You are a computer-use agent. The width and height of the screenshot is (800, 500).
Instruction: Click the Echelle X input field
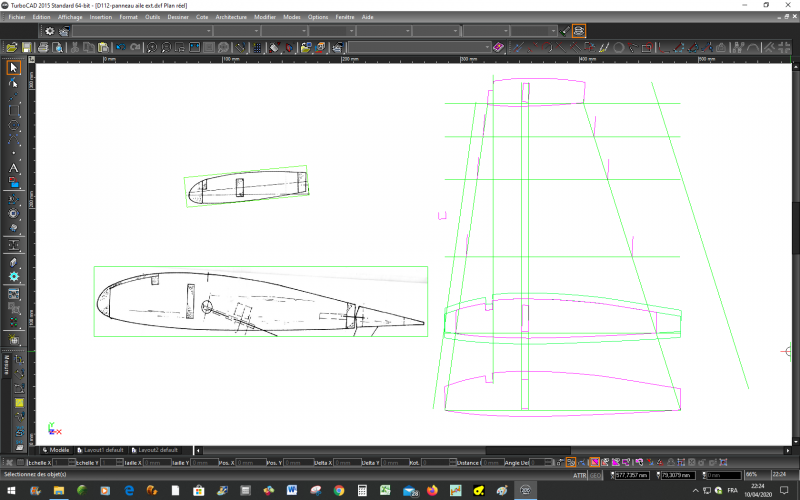tap(59, 462)
